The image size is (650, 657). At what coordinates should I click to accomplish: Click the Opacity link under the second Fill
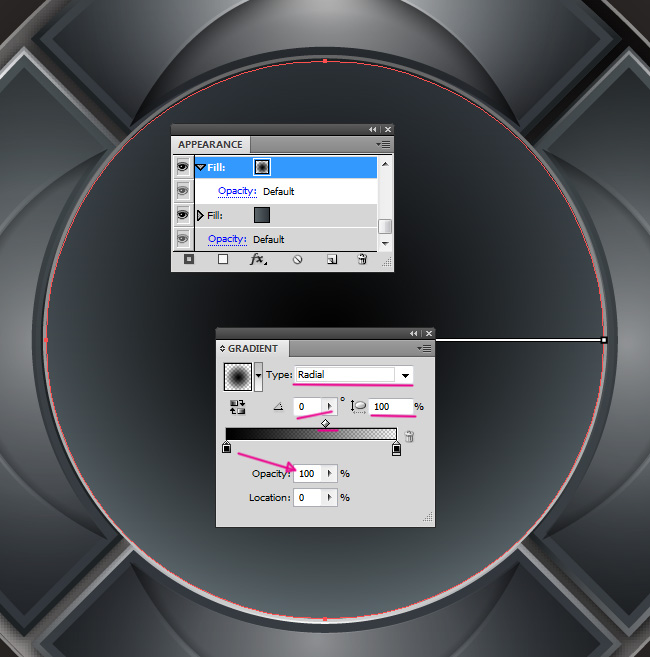tap(227, 239)
